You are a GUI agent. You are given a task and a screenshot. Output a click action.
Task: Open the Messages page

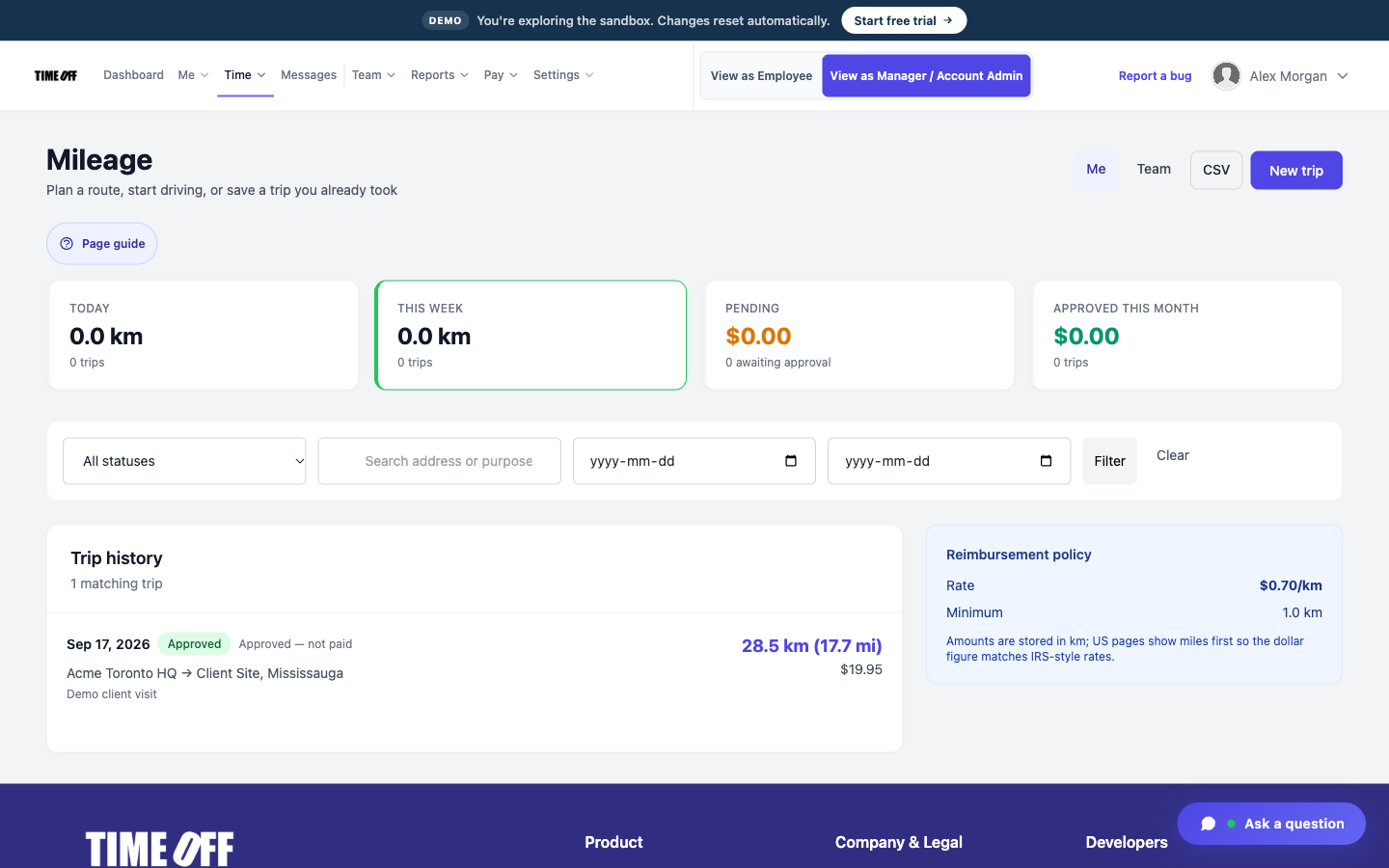(309, 75)
